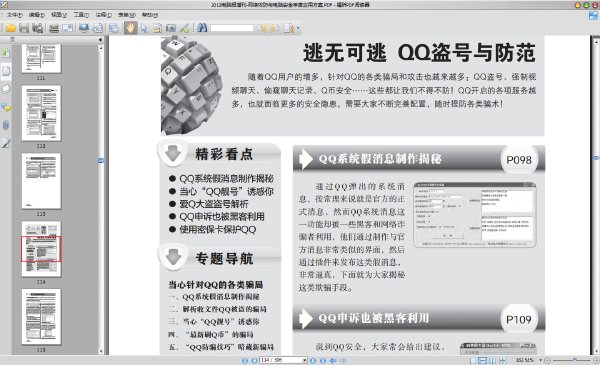Image resolution: width=600 pixels, height=365 pixels.
Task: Open the Comments panel sidebar icon
Action: tap(6, 107)
